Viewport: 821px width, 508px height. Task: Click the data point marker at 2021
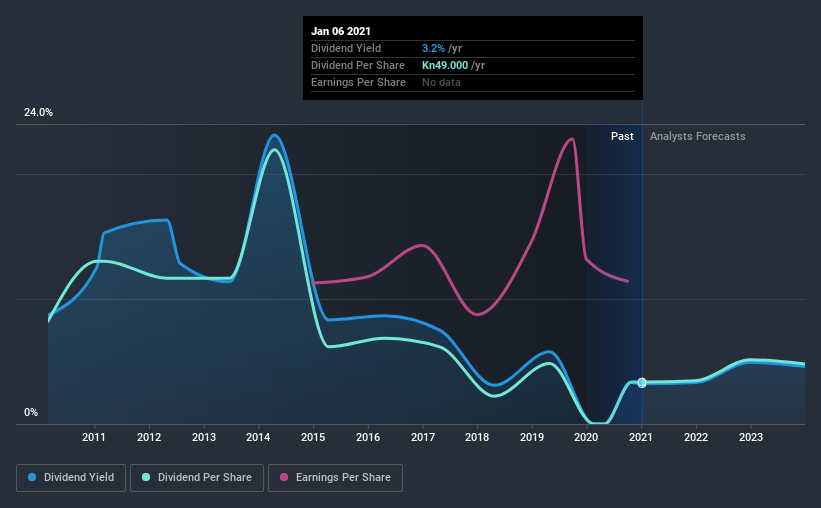tap(642, 383)
